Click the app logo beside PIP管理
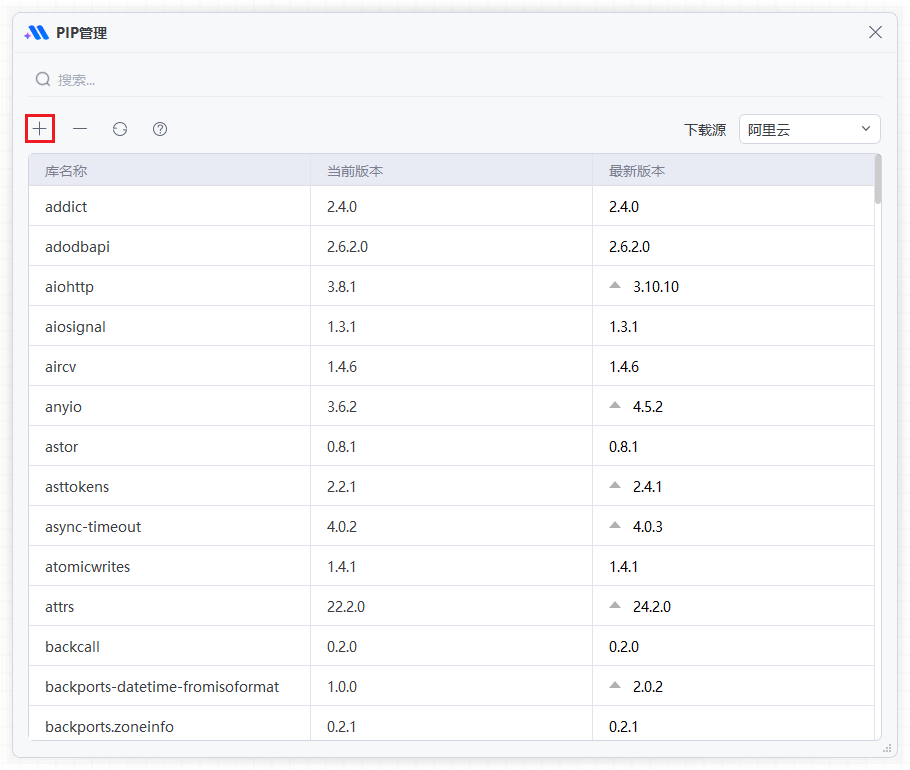Image resolution: width=910 pixels, height=770 pixels. [37, 32]
